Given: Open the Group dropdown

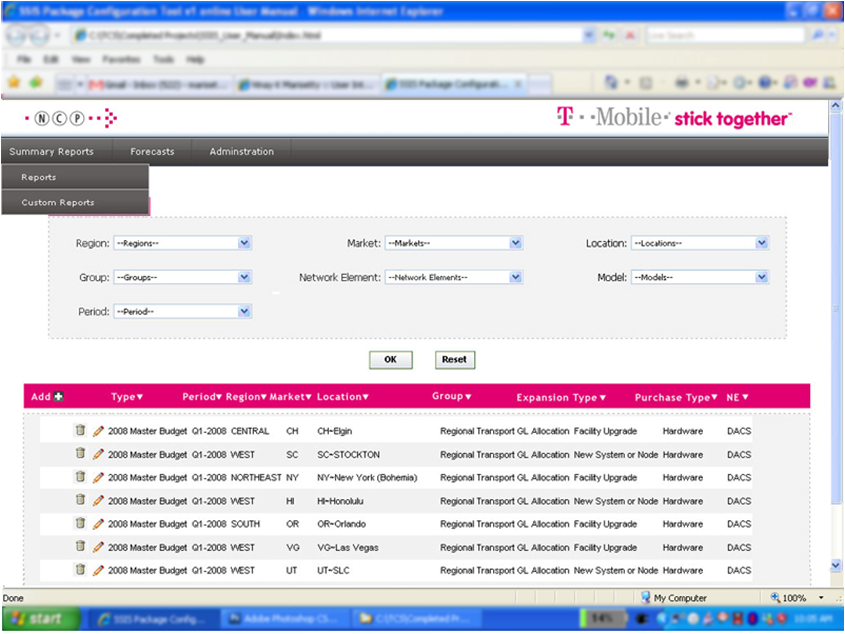Looking at the screenshot, I should (x=183, y=277).
